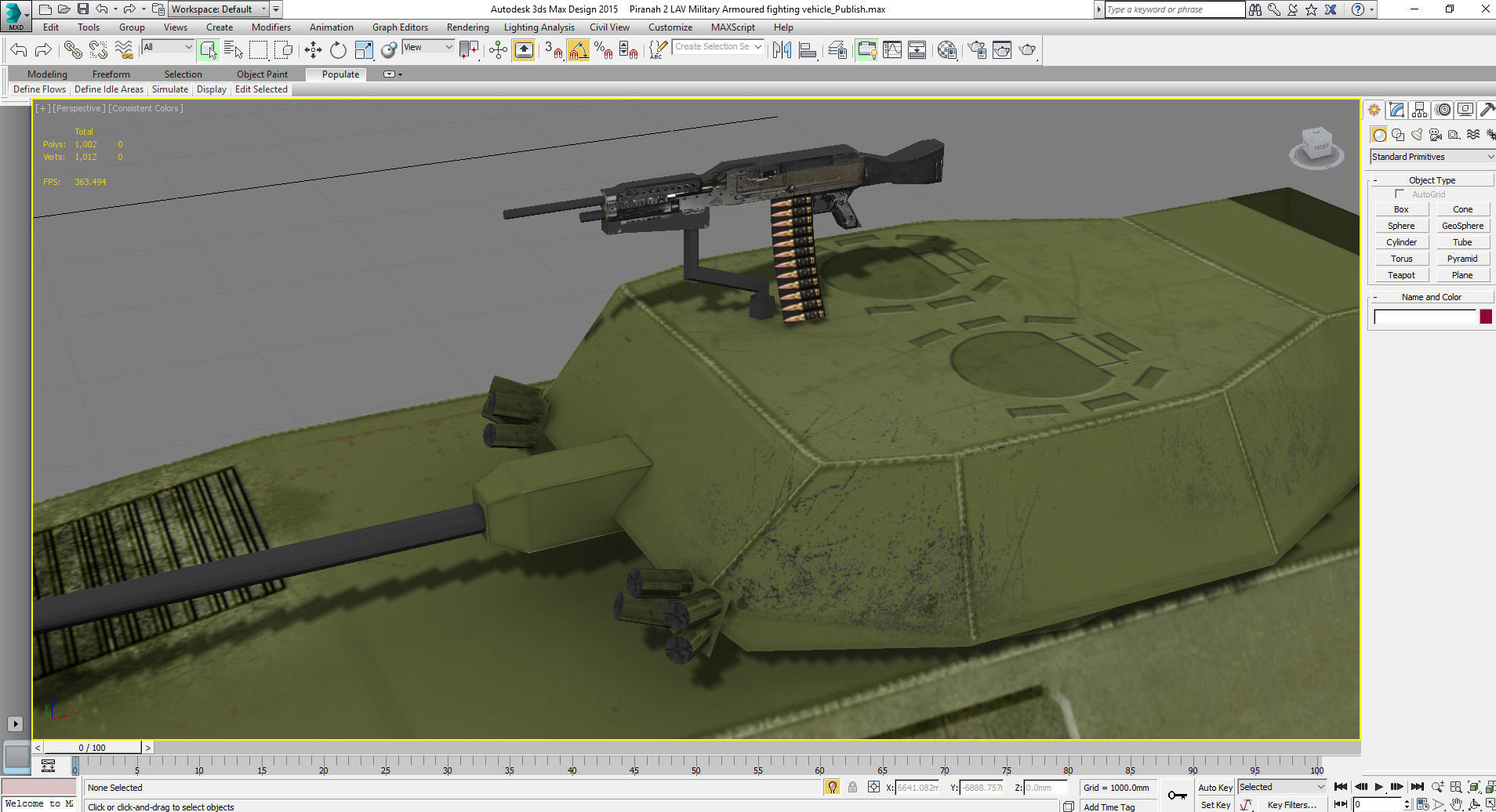
Task: Activate Bind to Space Warp tool
Action: (x=124, y=50)
